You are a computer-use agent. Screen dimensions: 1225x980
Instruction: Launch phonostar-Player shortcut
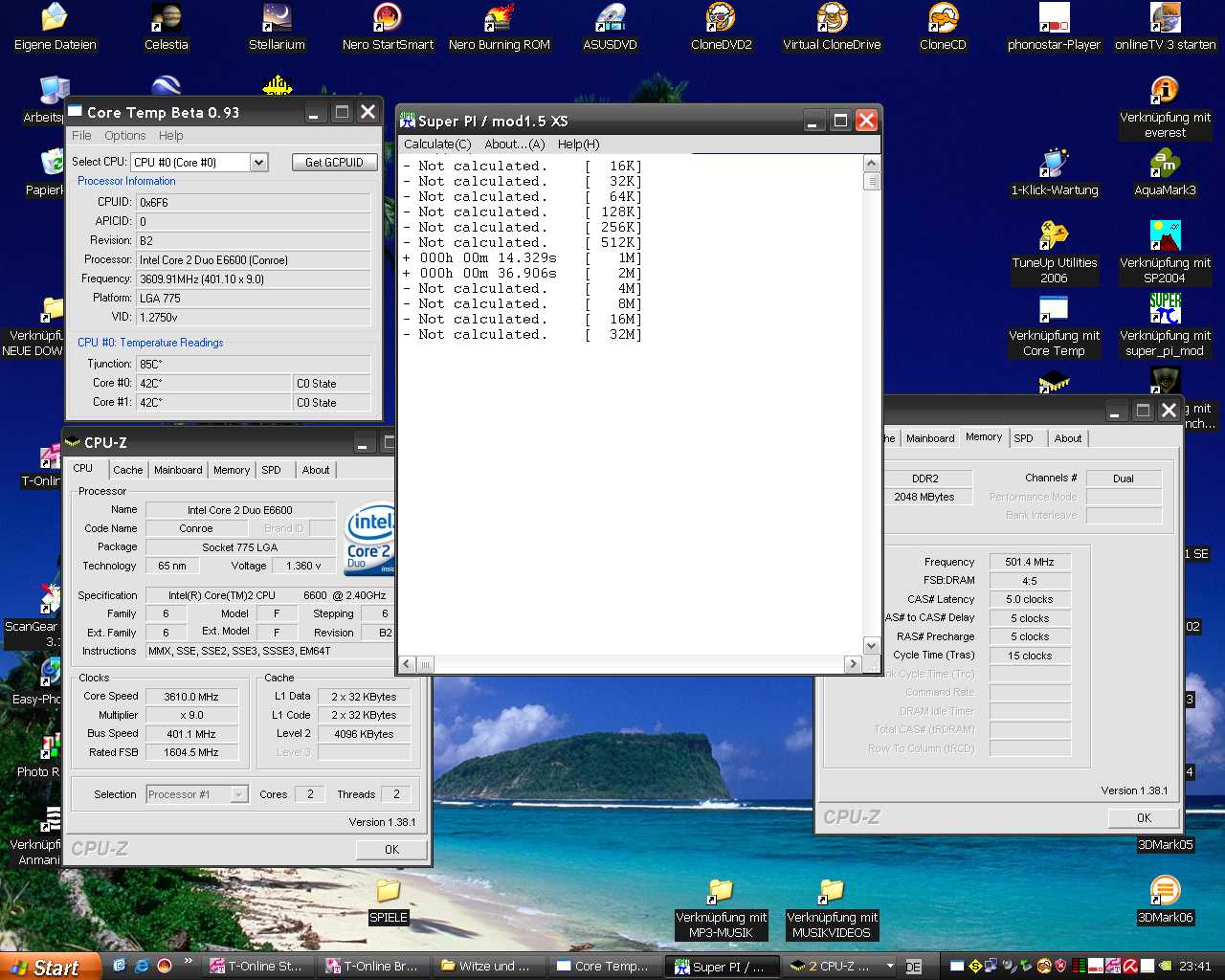coord(1054,27)
